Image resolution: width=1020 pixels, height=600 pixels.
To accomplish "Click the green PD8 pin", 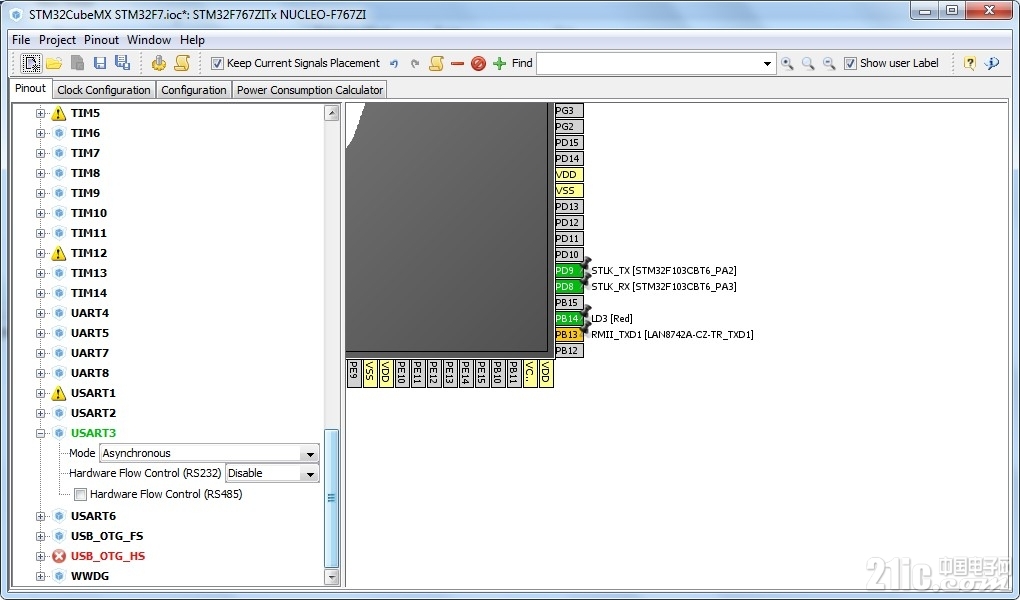I will [x=567, y=287].
